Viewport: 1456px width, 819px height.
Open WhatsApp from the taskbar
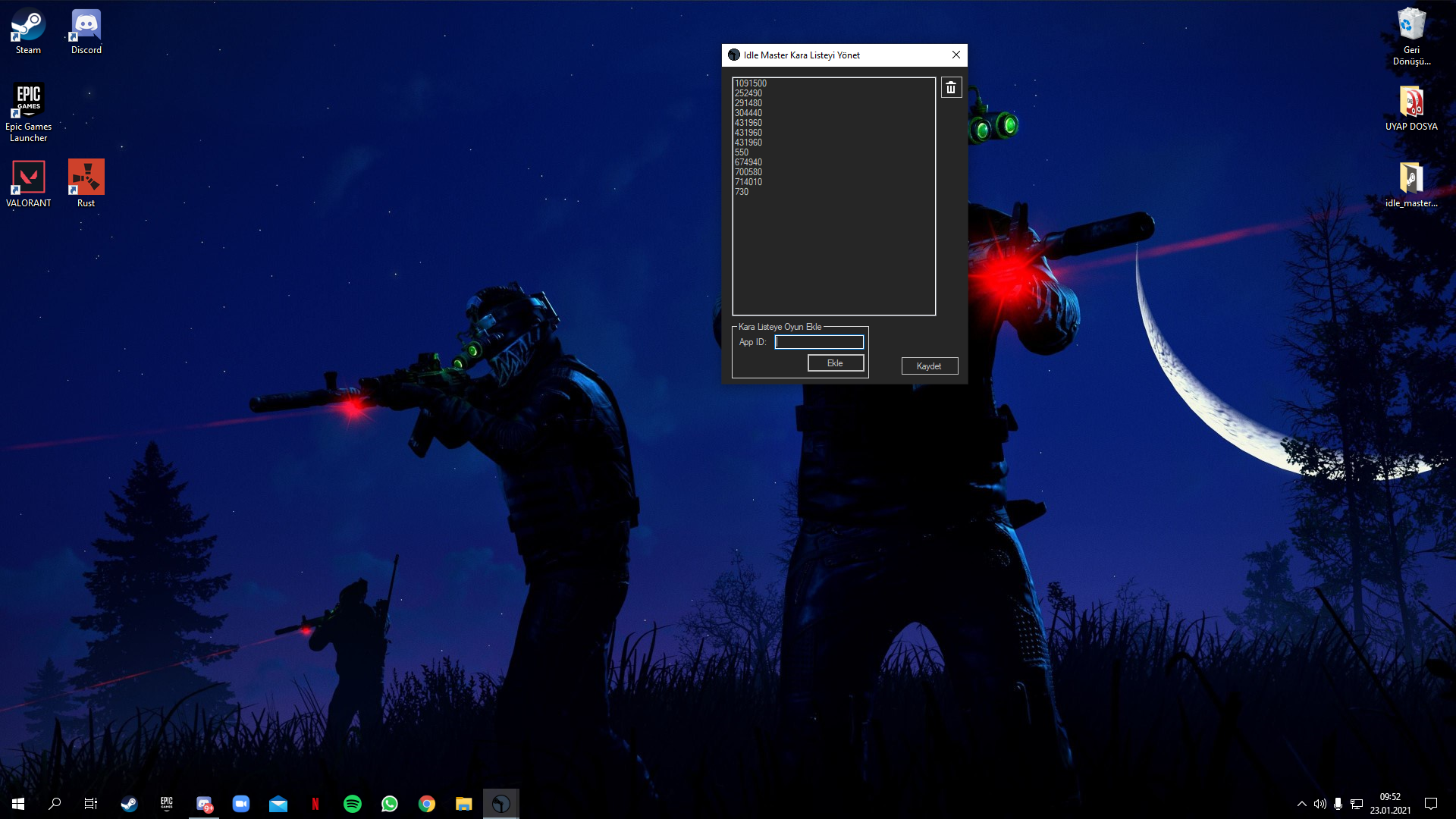pos(390,804)
